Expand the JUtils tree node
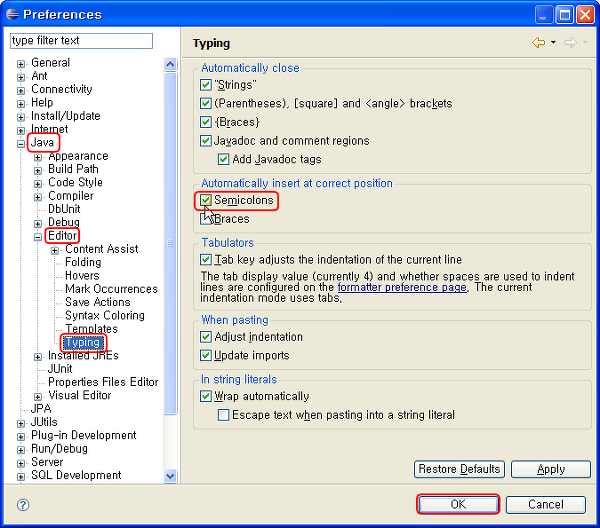Screen dimensions: 600x528 [21, 424]
